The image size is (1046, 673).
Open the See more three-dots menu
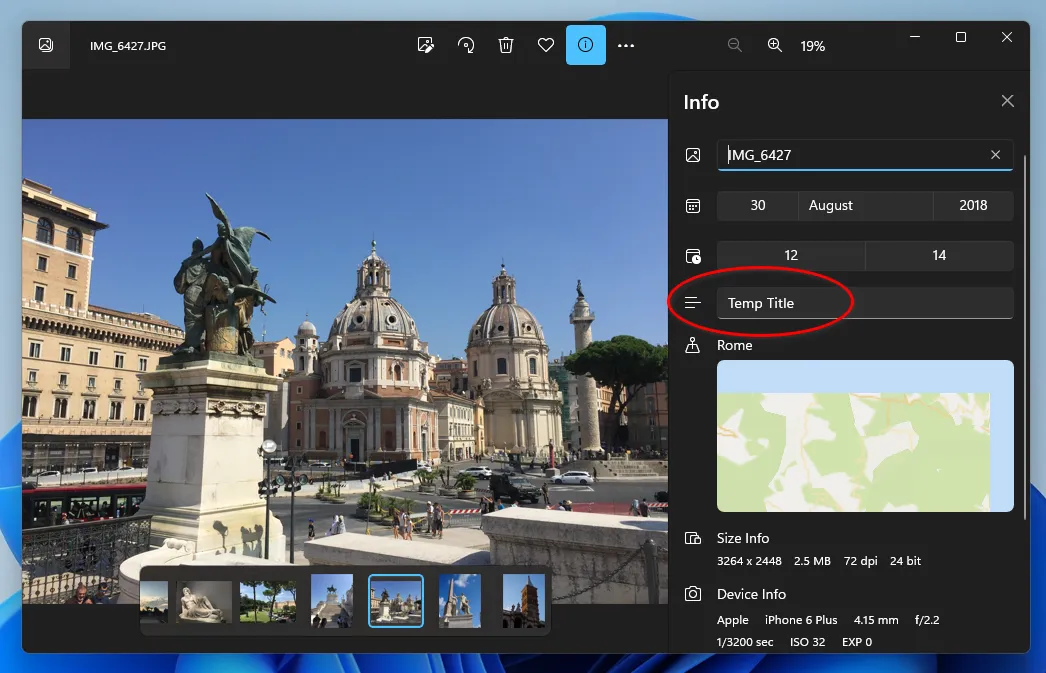626,45
